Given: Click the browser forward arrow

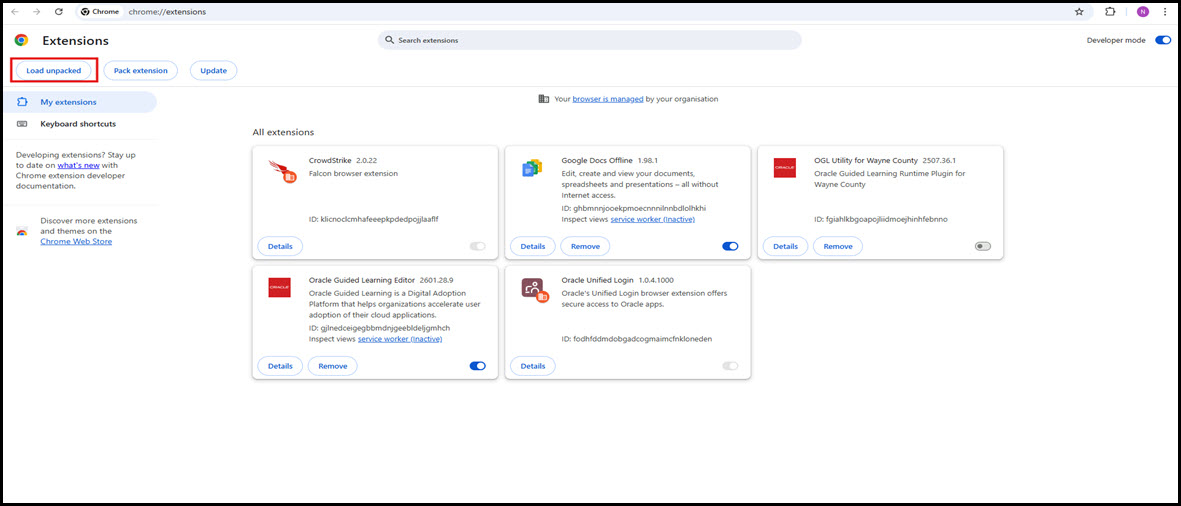Looking at the screenshot, I should tap(36, 12).
